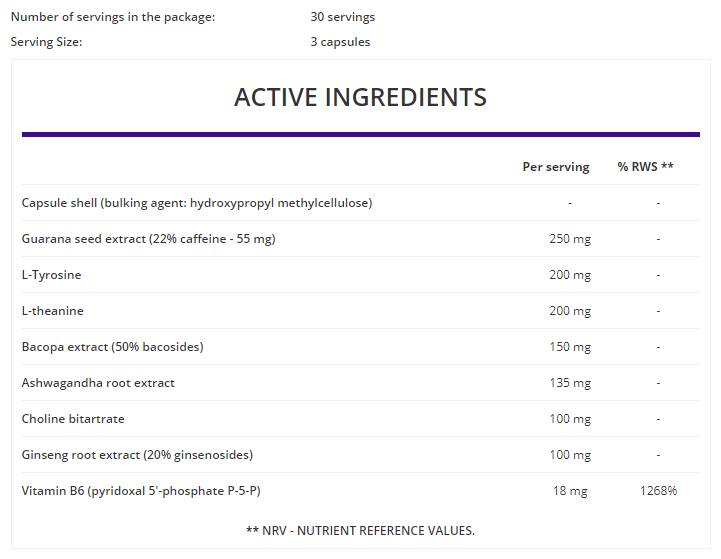Click the "3 capsules" serving size value
Image resolution: width=721 pixels, height=559 pixels.
(x=340, y=42)
